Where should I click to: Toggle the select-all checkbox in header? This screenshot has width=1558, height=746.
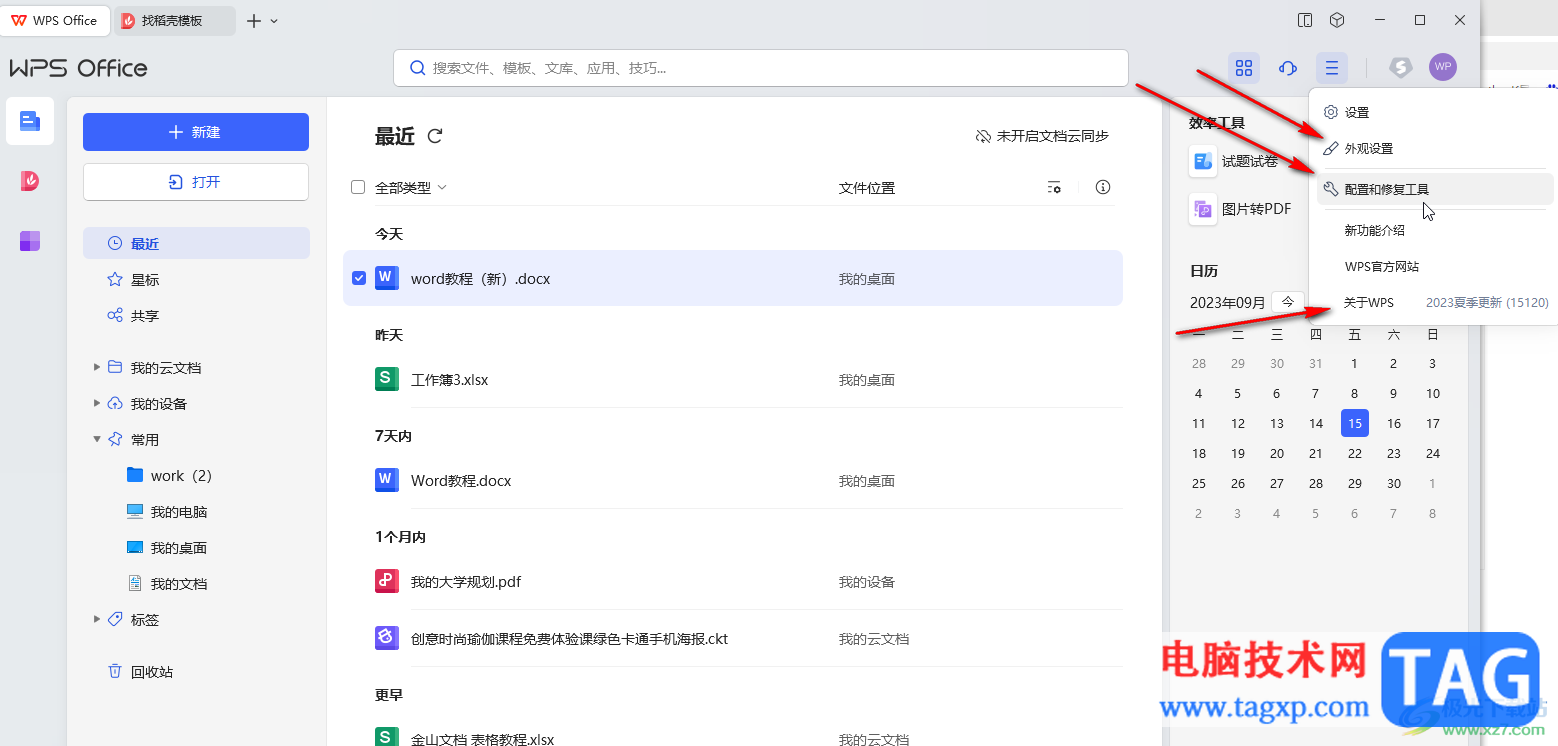pyautogui.click(x=358, y=187)
